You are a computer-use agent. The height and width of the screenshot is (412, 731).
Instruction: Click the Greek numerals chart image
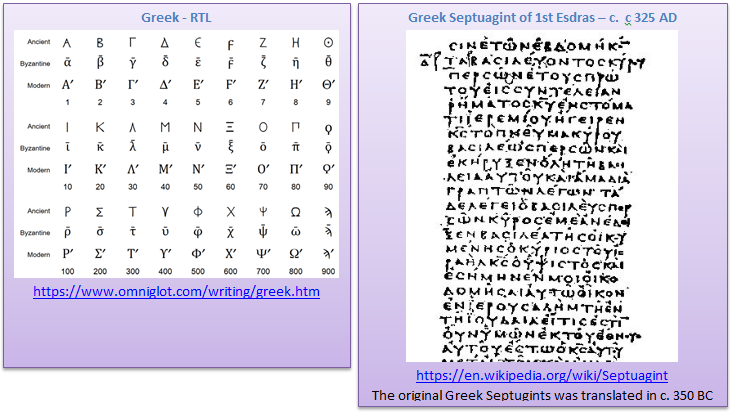(176, 154)
